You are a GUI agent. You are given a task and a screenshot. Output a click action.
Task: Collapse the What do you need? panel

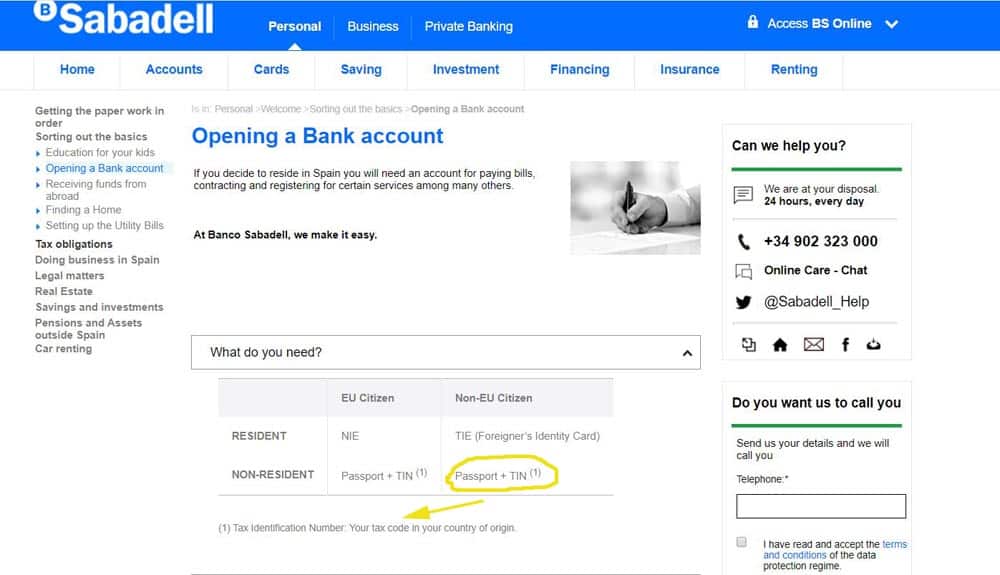pos(446,353)
